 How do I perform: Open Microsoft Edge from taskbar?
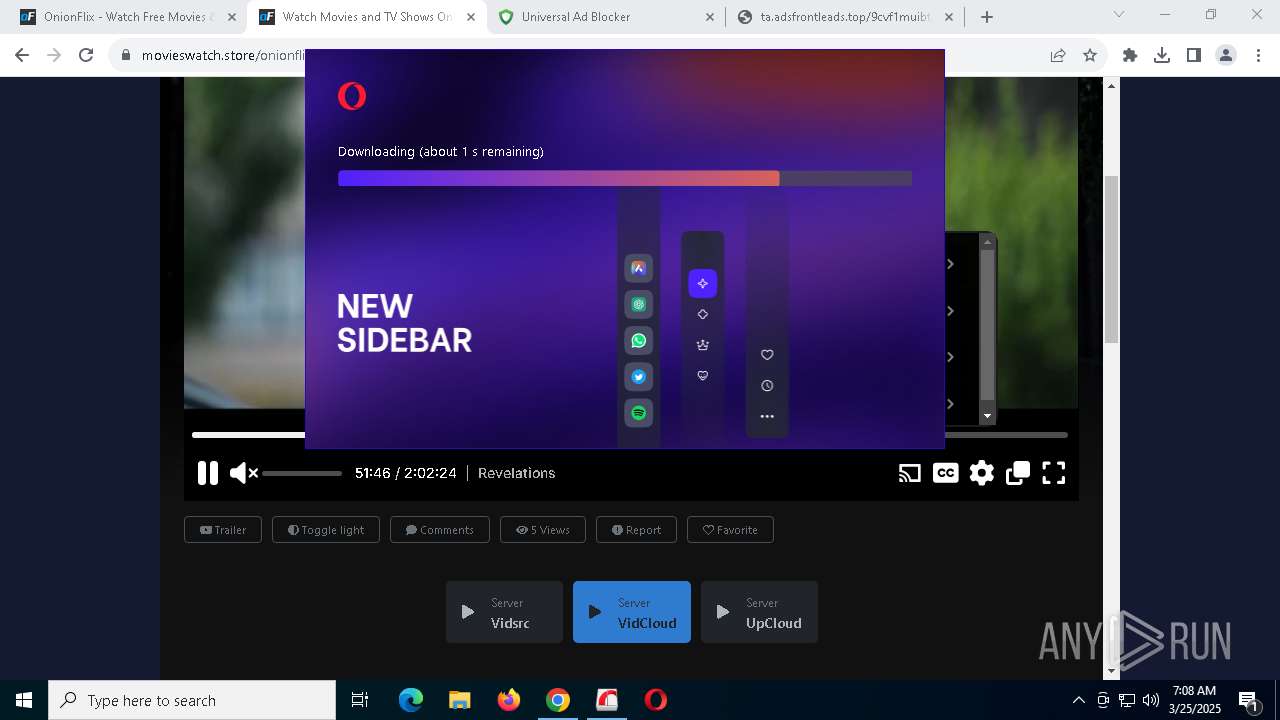tap(411, 700)
